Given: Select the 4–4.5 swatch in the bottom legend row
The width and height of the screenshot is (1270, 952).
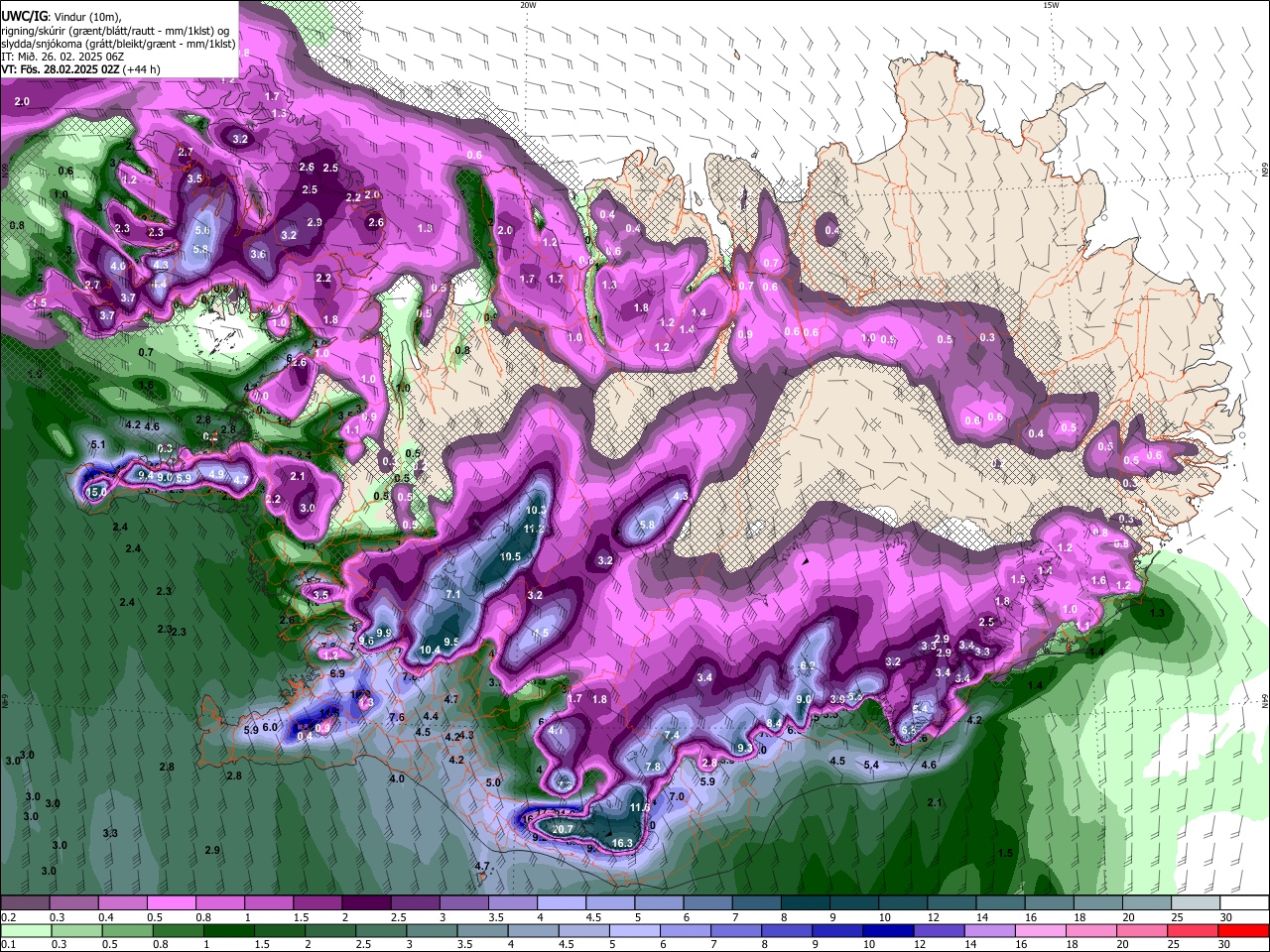Looking at the screenshot, I should [x=532, y=931].
